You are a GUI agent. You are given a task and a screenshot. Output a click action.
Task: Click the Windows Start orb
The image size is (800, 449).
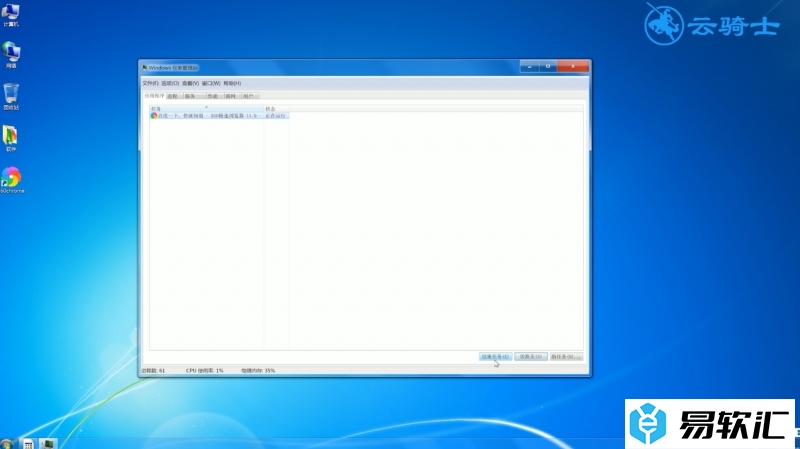(x=7, y=444)
